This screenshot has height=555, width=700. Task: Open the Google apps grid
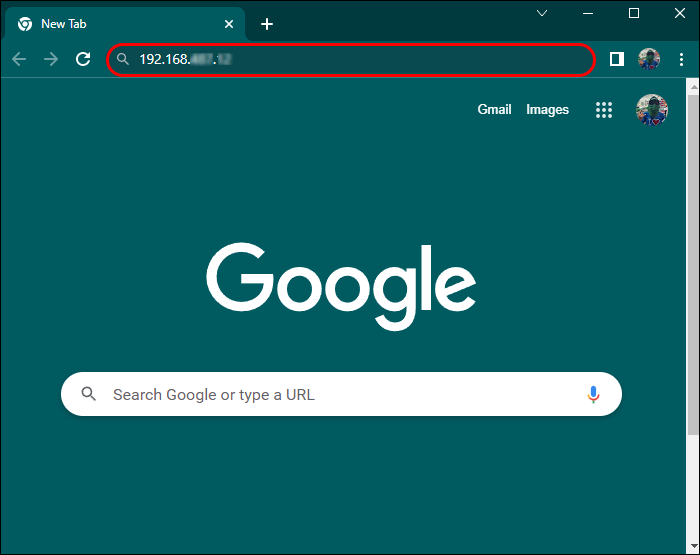click(x=604, y=110)
